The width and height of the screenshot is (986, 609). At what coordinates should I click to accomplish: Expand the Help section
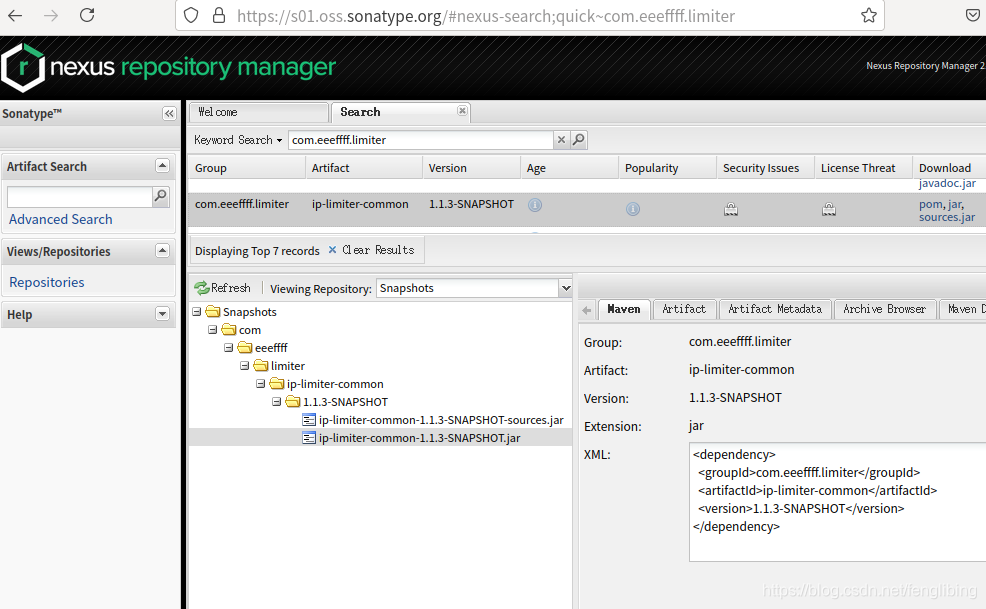coord(162,313)
